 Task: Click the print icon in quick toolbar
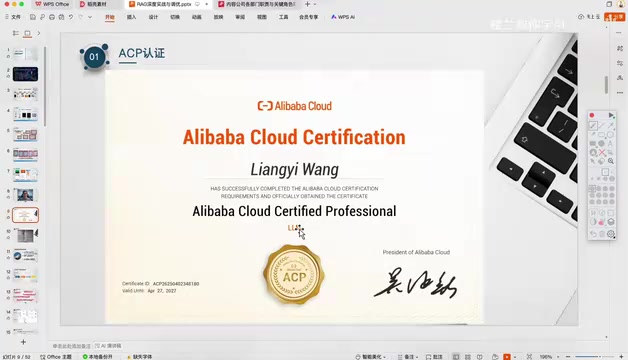[52, 17]
